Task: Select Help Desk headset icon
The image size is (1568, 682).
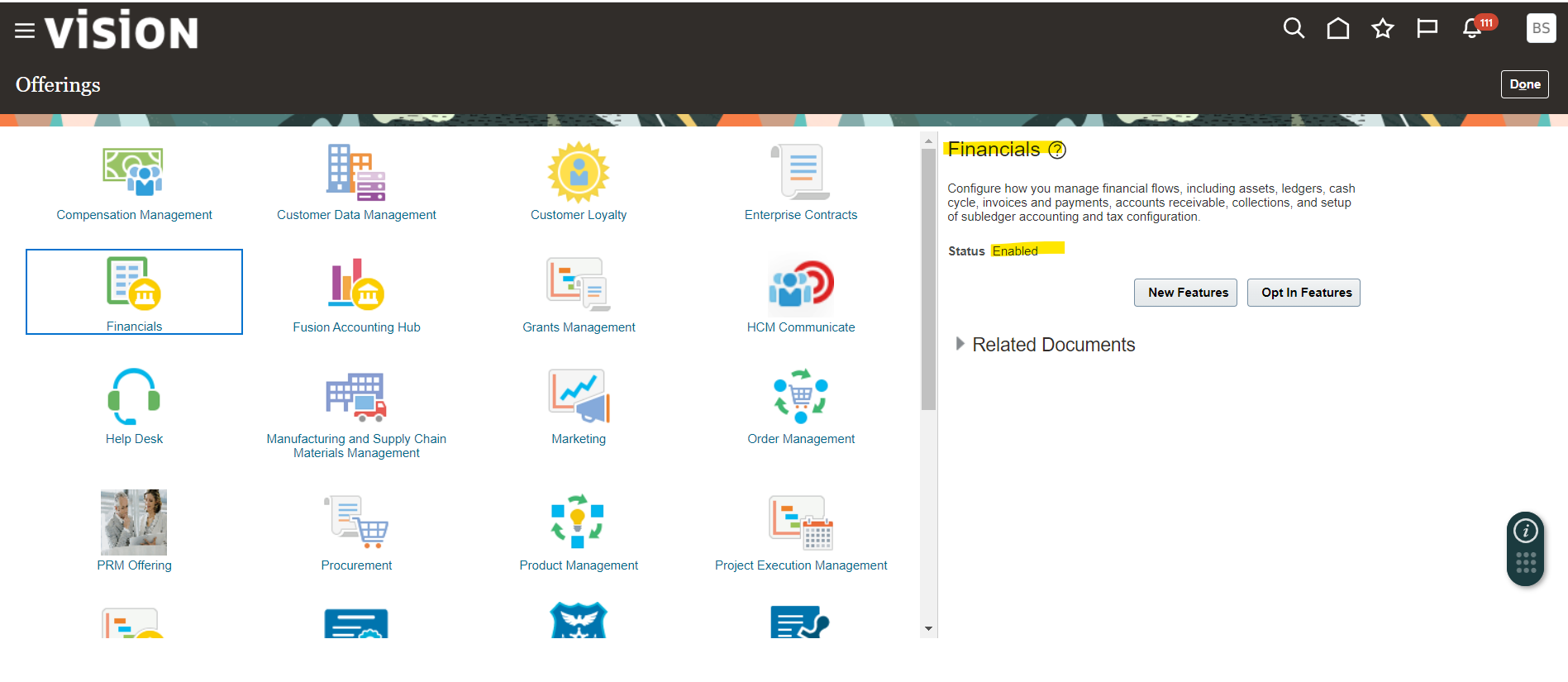Action: click(x=133, y=396)
